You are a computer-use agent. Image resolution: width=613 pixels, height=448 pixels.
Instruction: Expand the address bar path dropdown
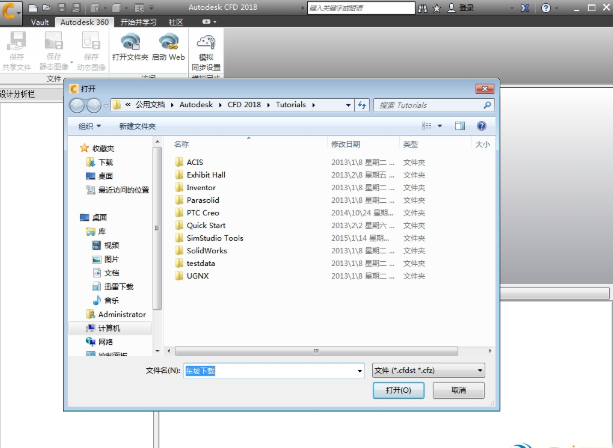coord(348,105)
